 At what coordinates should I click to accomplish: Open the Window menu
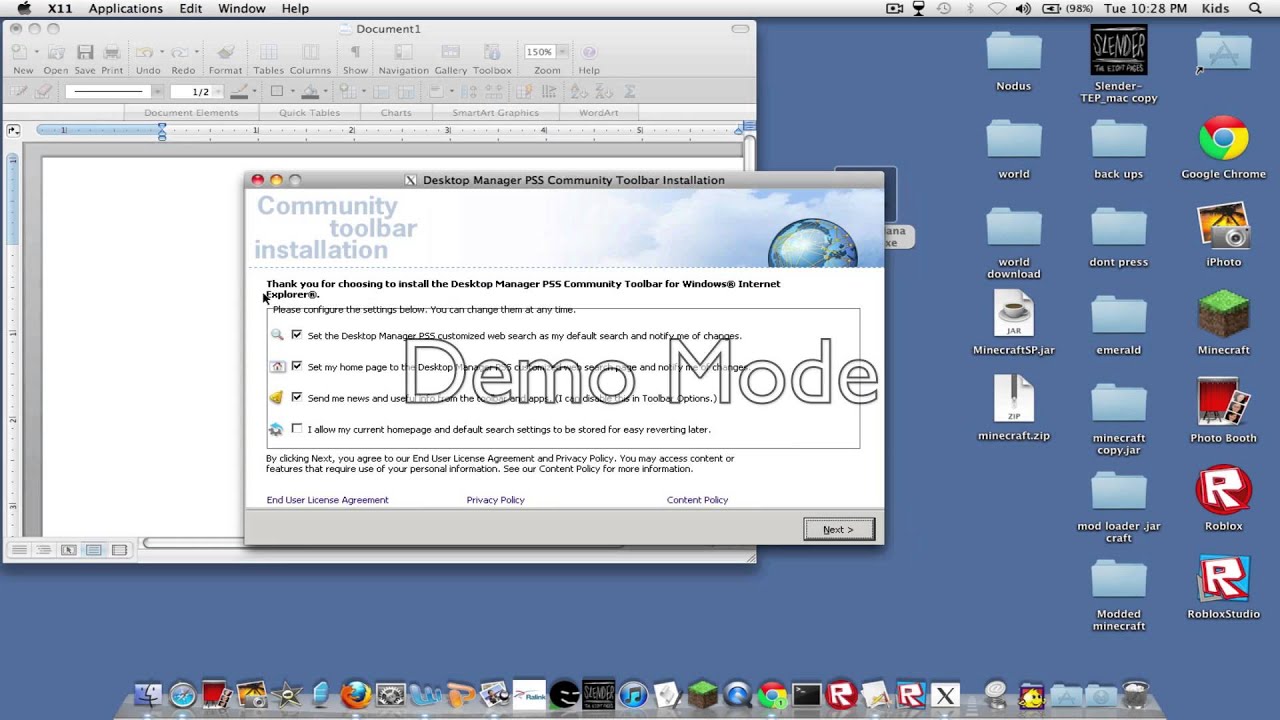click(242, 8)
